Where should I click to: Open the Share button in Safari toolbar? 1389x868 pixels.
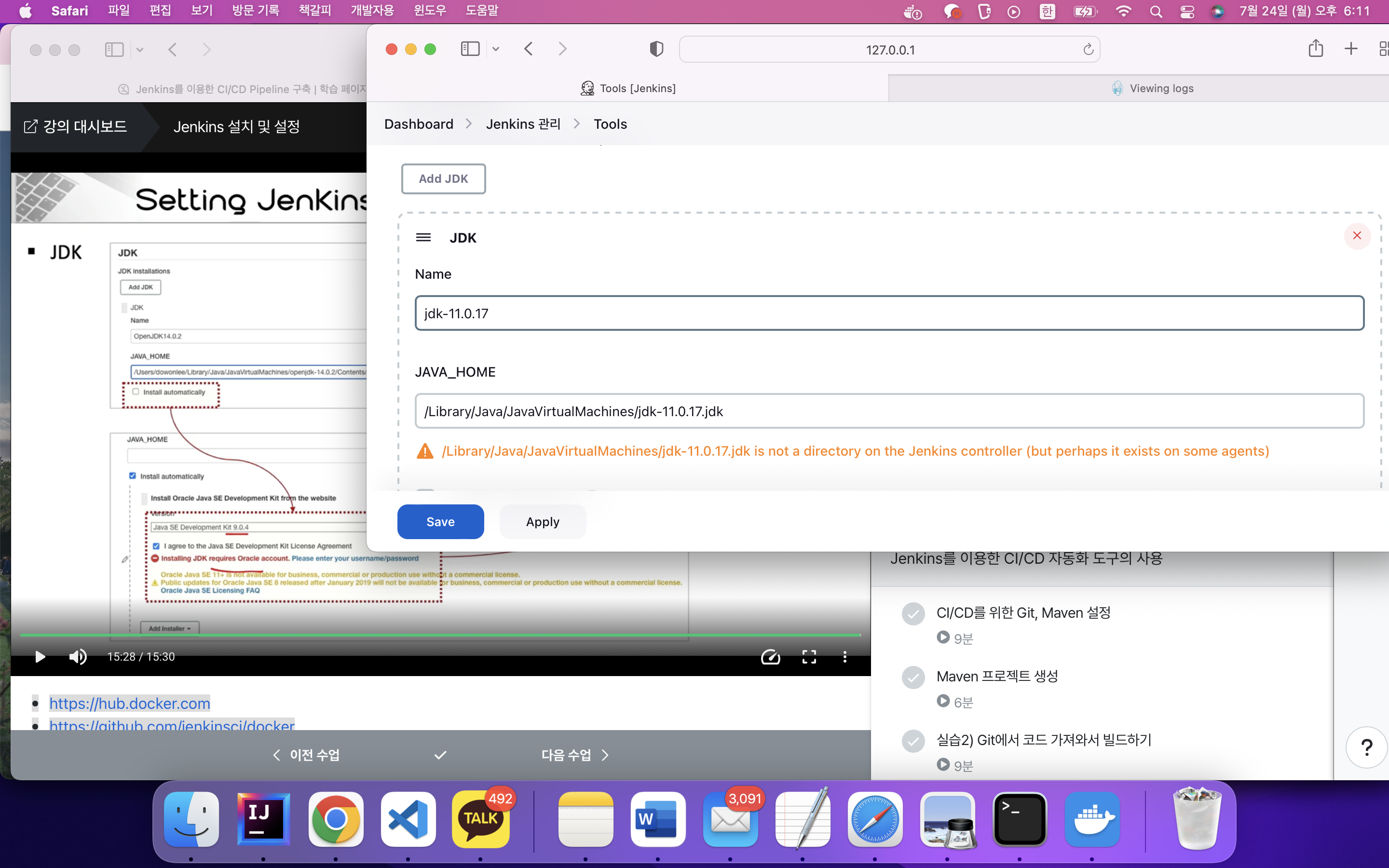coord(1316,48)
